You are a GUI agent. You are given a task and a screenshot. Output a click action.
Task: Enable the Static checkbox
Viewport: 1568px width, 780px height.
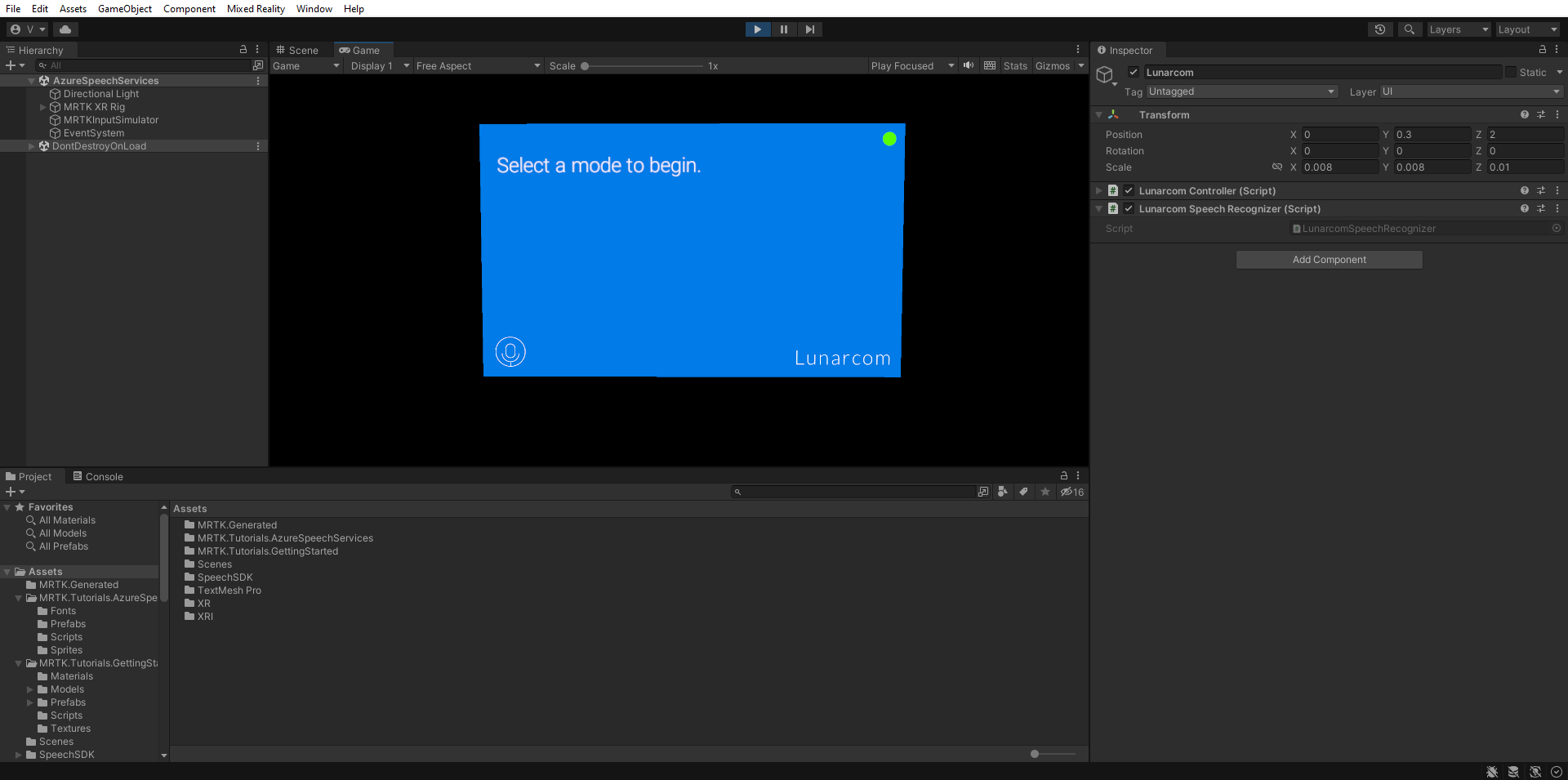1511,72
